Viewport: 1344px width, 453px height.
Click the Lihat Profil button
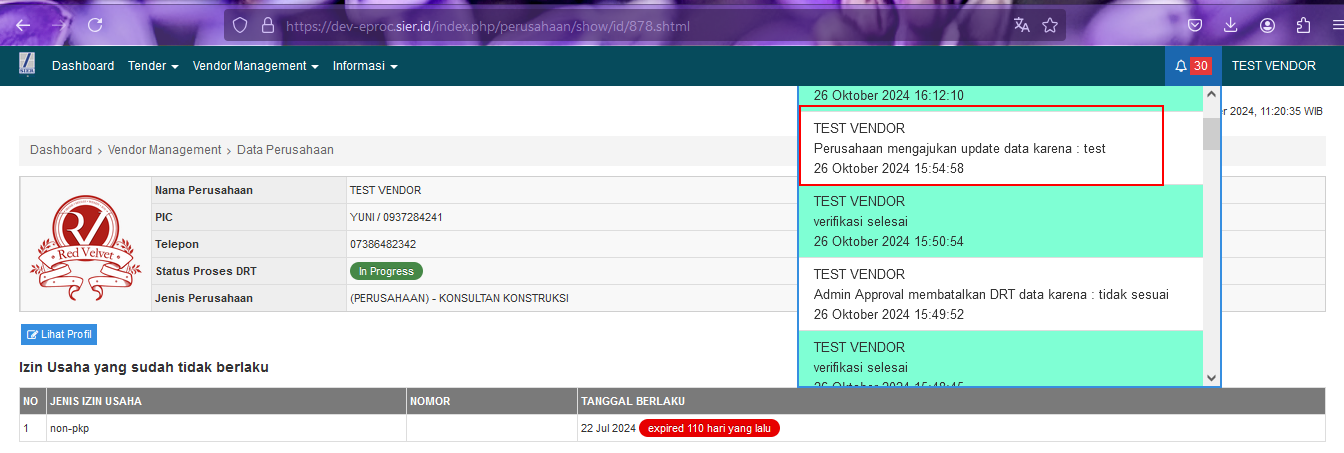pos(59,335)
